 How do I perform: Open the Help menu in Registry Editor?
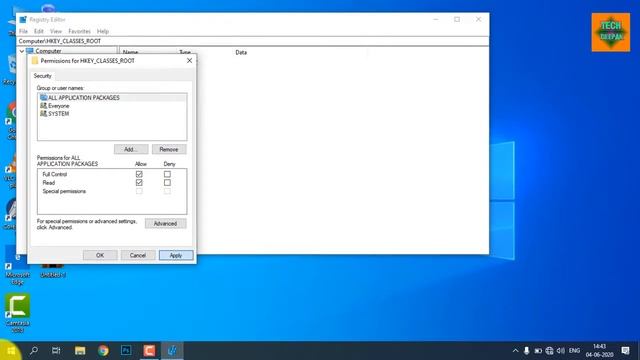click(103, 31)
